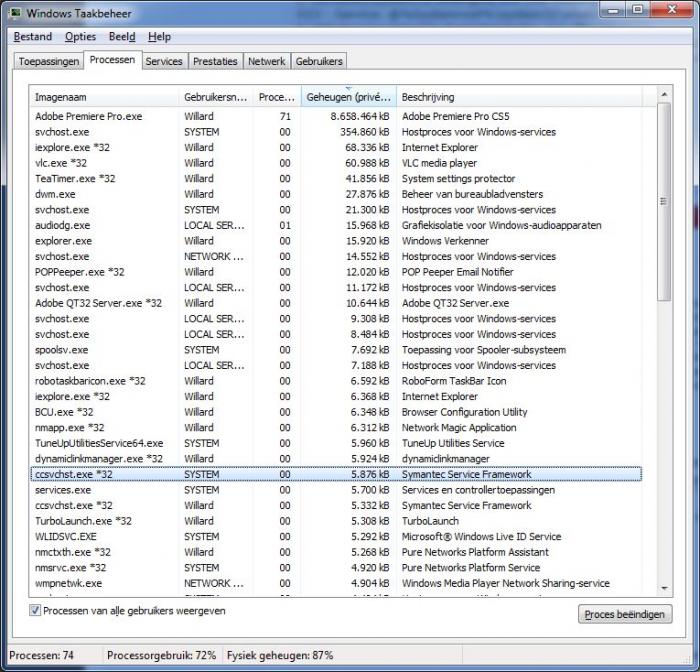Click the 'Proces beëindigen' button
Image resolution: width=700 pixels, height=672 pixels.
[625, 614]
